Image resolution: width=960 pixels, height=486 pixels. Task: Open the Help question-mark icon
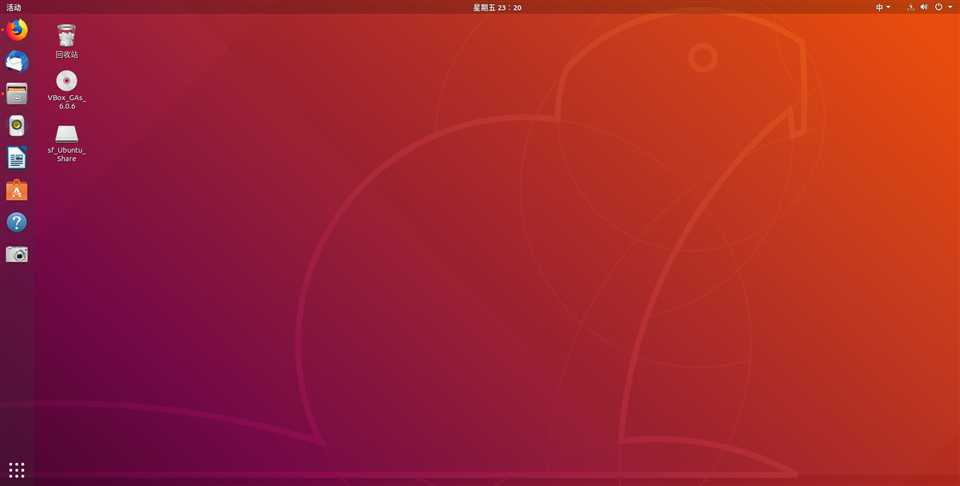pyautogui.click(x=17, y=222)
